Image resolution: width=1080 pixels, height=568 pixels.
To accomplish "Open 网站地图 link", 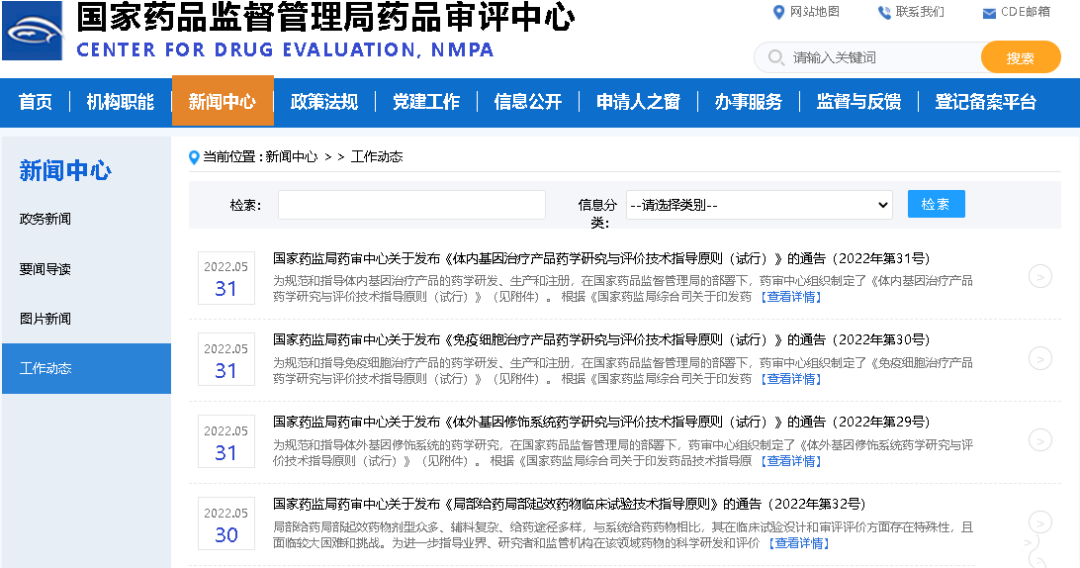I will [x=814, y=12].
